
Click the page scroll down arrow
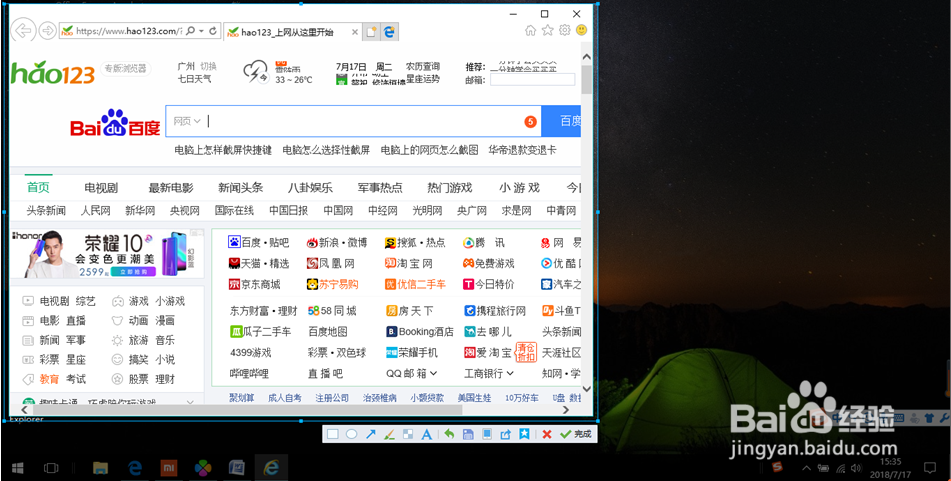(586, 389)
